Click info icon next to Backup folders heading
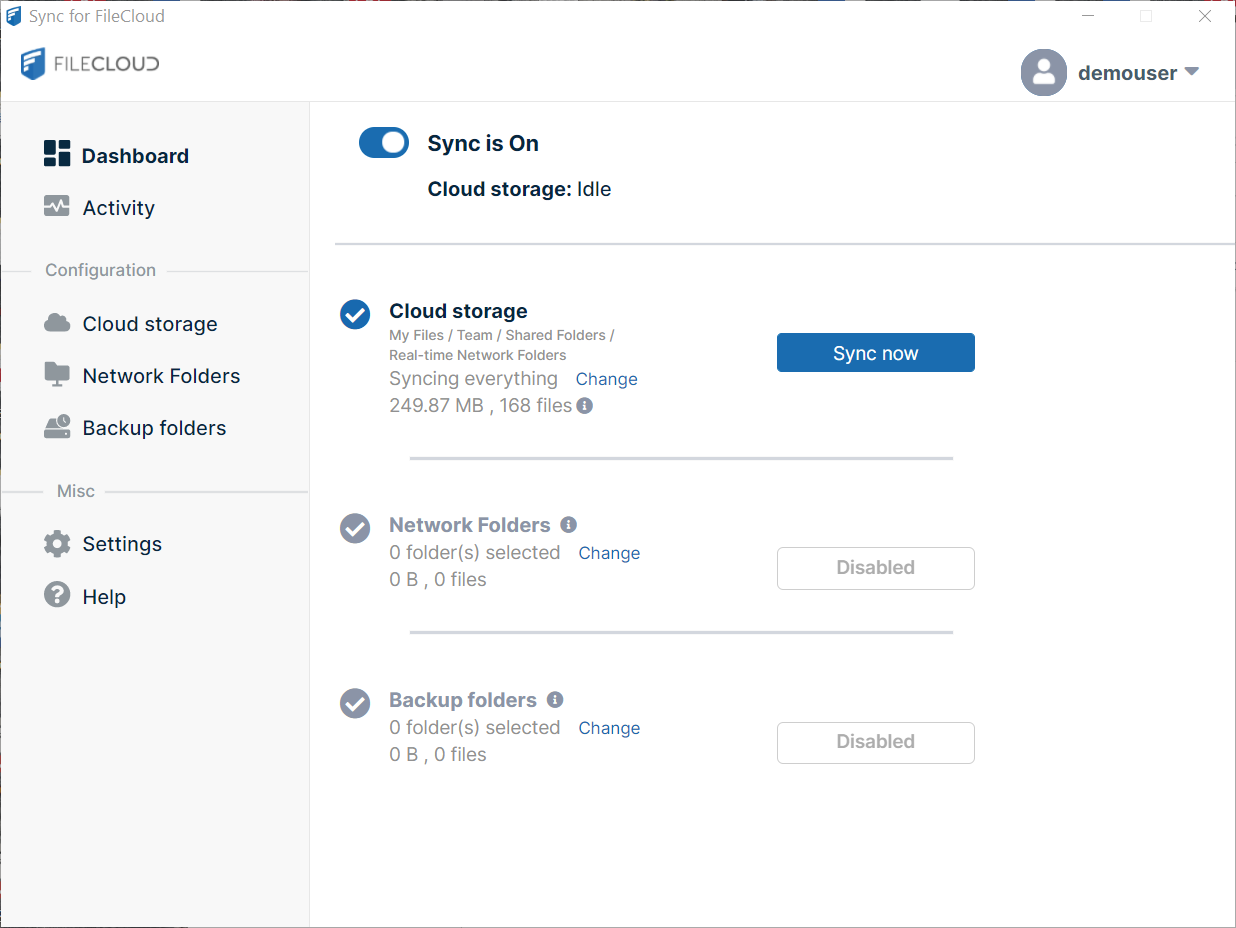 pyautogui.click(x=555, y=700)
